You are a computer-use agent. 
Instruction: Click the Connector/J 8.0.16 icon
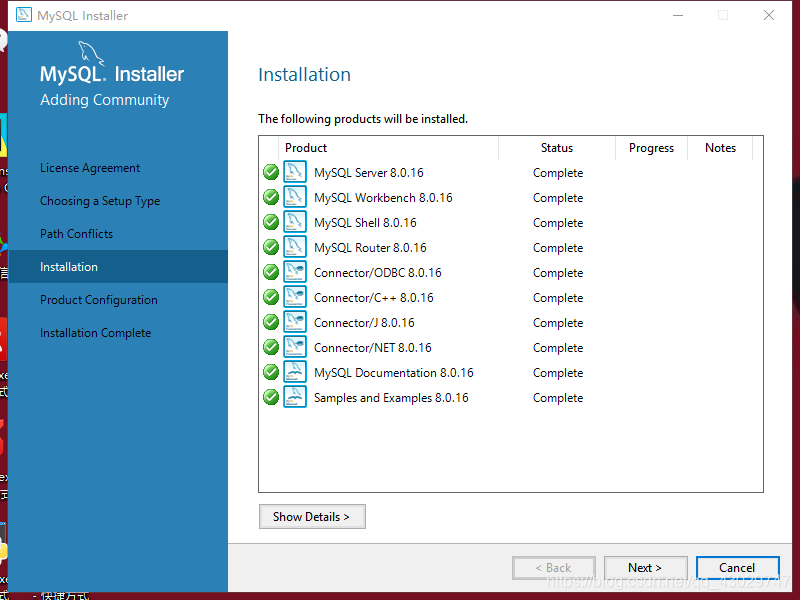coord(294,322)
